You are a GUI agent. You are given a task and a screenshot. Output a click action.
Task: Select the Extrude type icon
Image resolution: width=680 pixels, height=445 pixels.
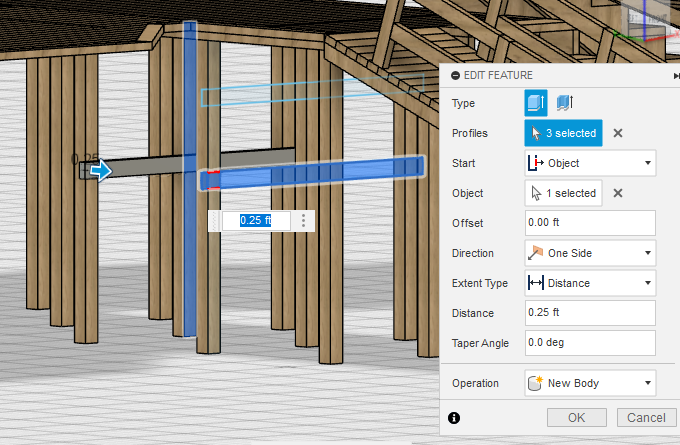point(536,103)
